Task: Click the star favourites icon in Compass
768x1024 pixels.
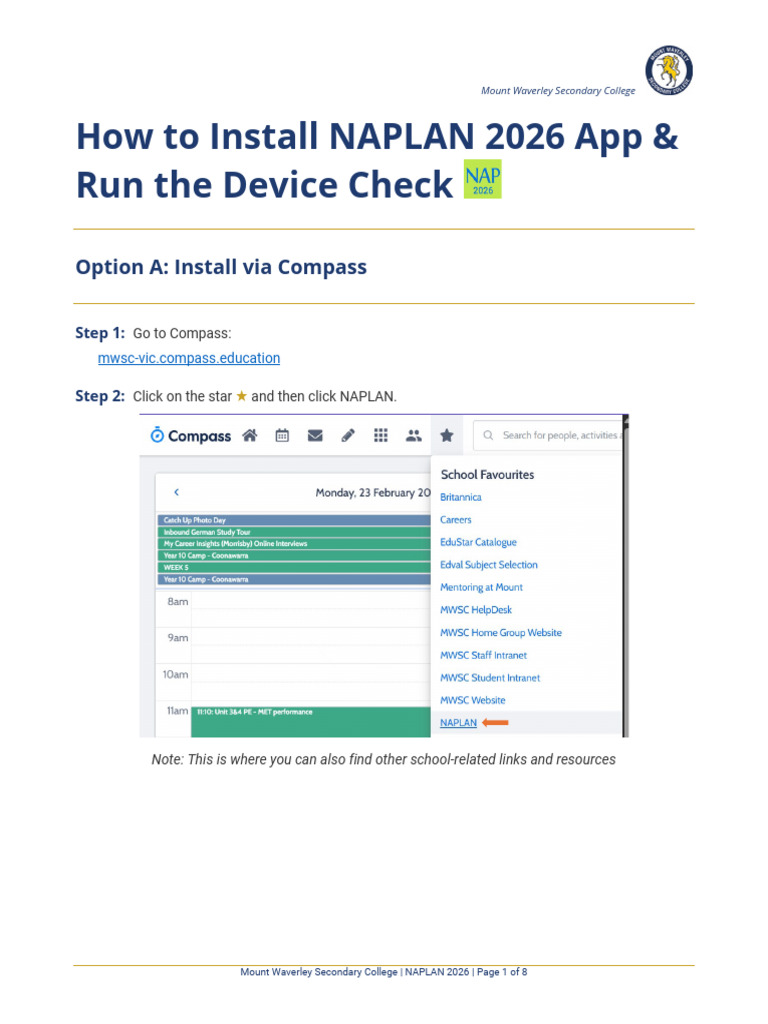Action: (447, 436)
